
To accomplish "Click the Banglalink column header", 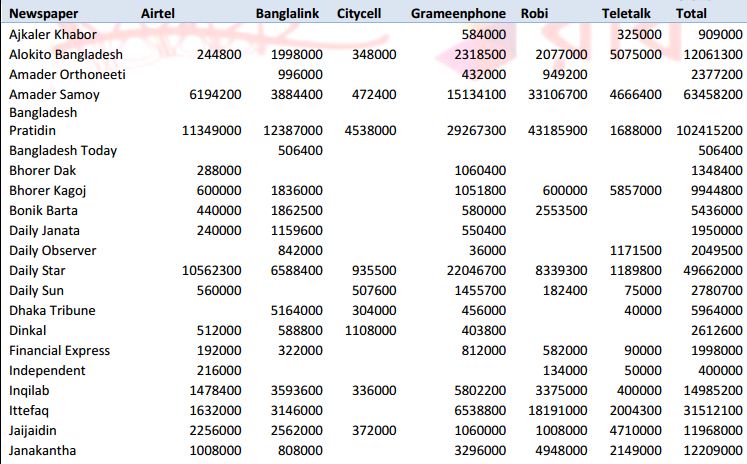I will pyautogui.click(x=288, y=14).
